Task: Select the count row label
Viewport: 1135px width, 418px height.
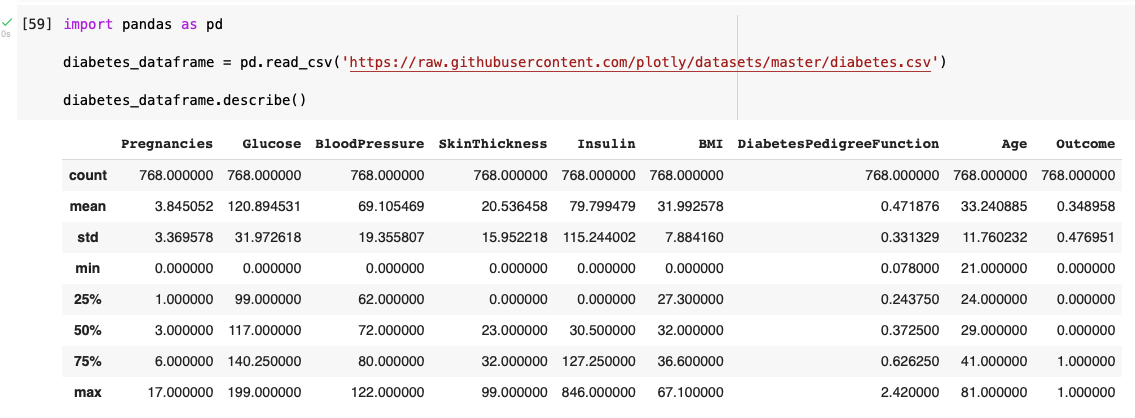Action: (x=88, y=175)
